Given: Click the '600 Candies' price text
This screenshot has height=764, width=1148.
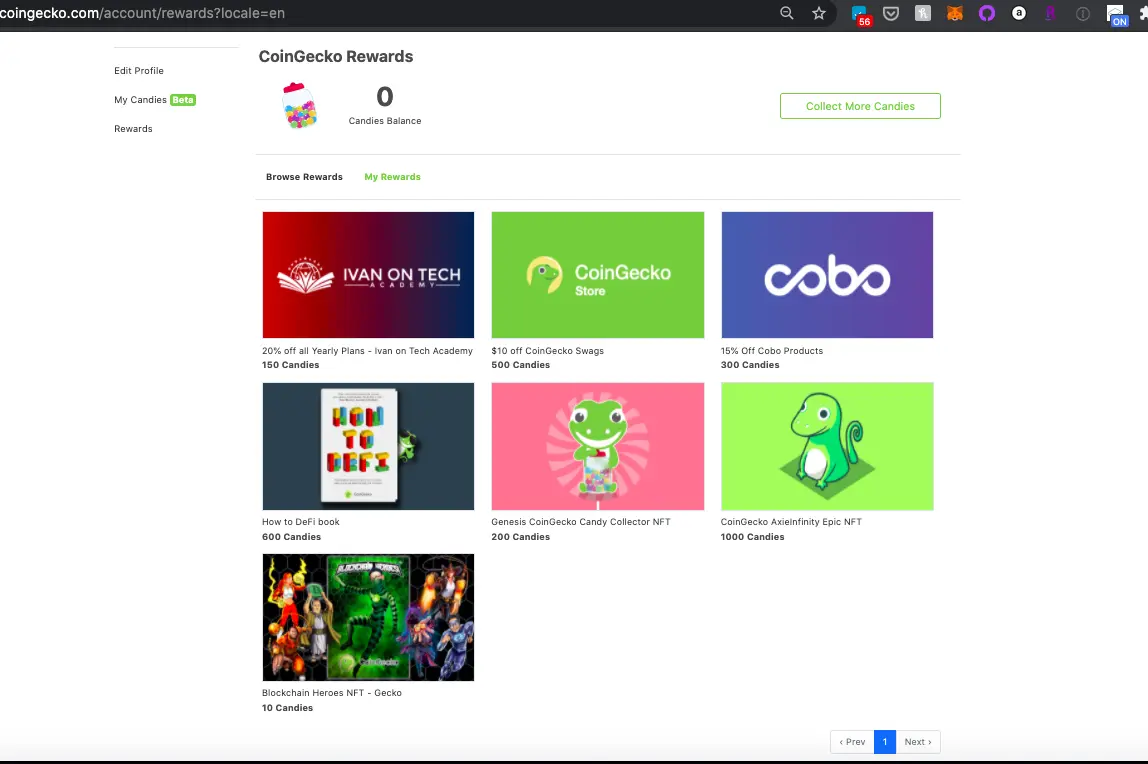Looking at the screenshot, I should tap(291, 537).
